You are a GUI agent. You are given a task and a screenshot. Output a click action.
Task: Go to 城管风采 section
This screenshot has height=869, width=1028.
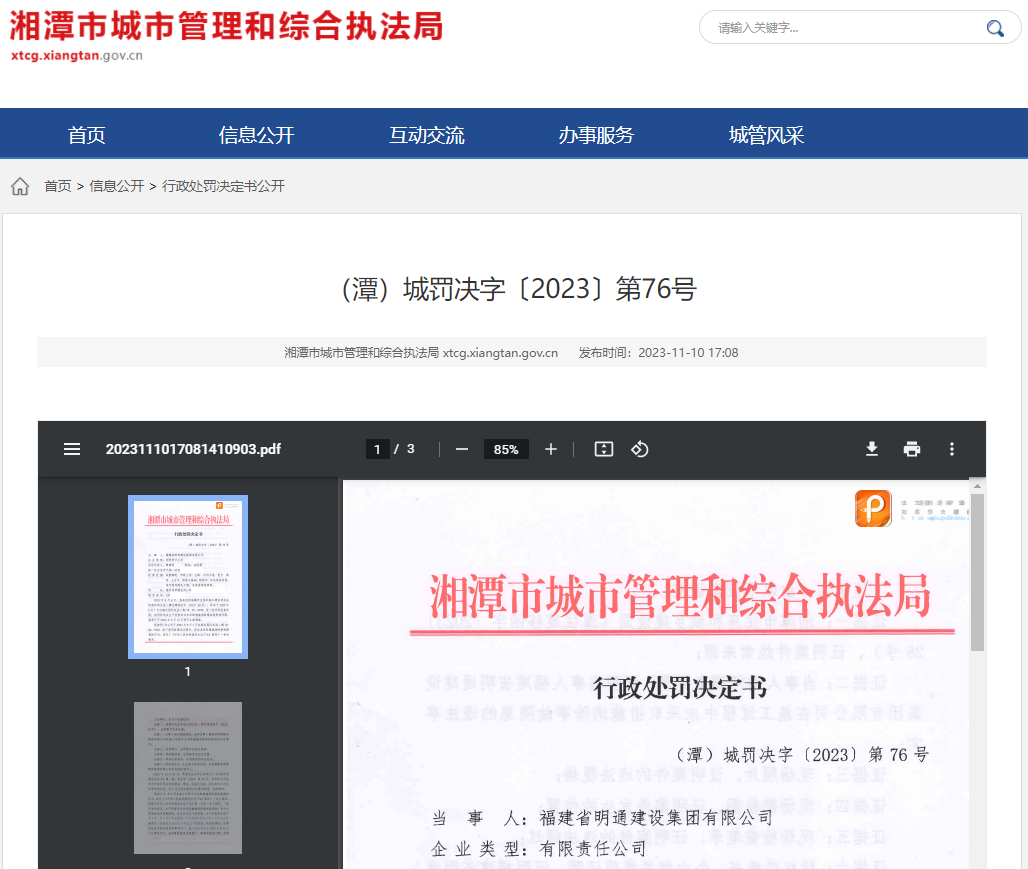(x=766, y=135)
